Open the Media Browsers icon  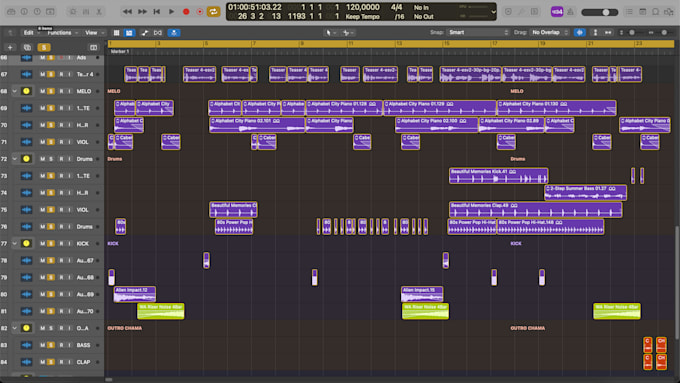pyautogui.click(x=669, y=12)
